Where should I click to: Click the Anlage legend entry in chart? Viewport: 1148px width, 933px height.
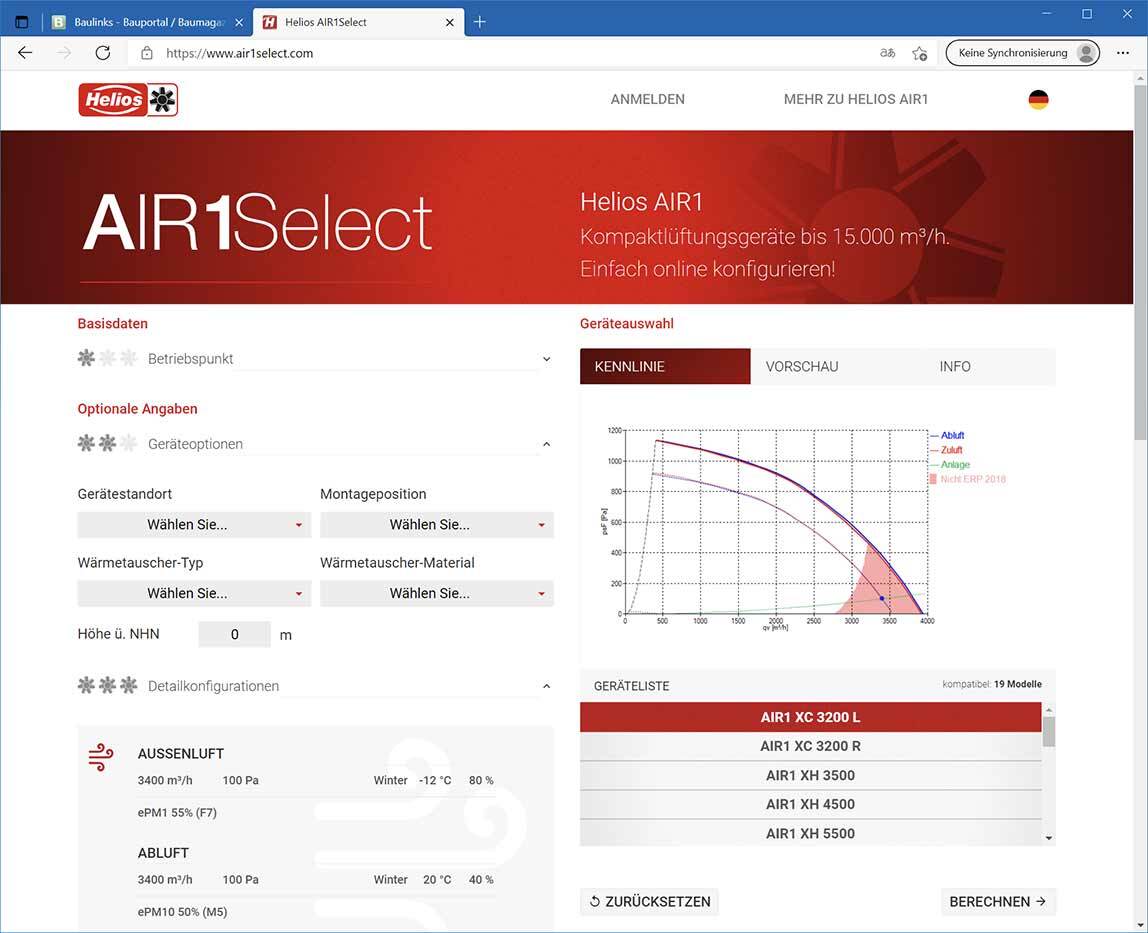[x=950, y=464]
